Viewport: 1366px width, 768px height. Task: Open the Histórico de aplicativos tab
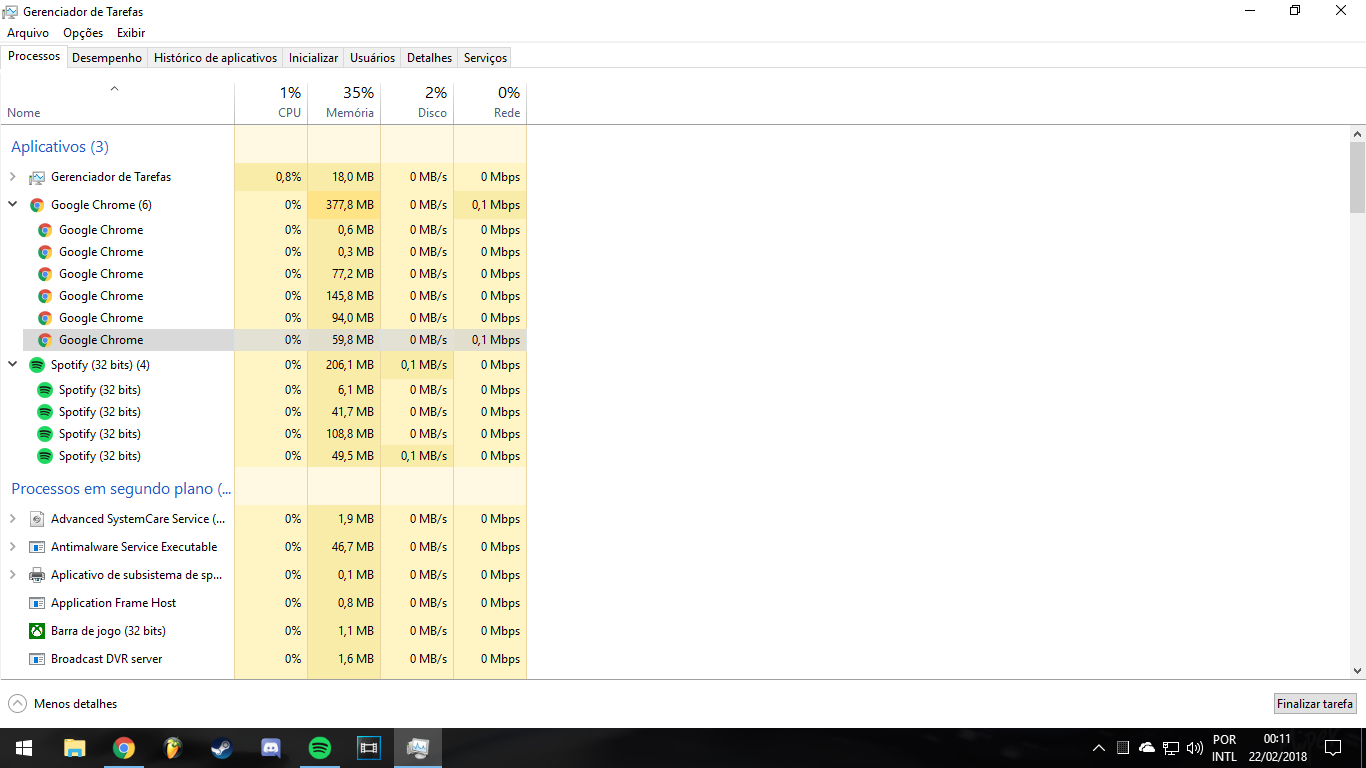pyautogui.click(x=215, y=58)
